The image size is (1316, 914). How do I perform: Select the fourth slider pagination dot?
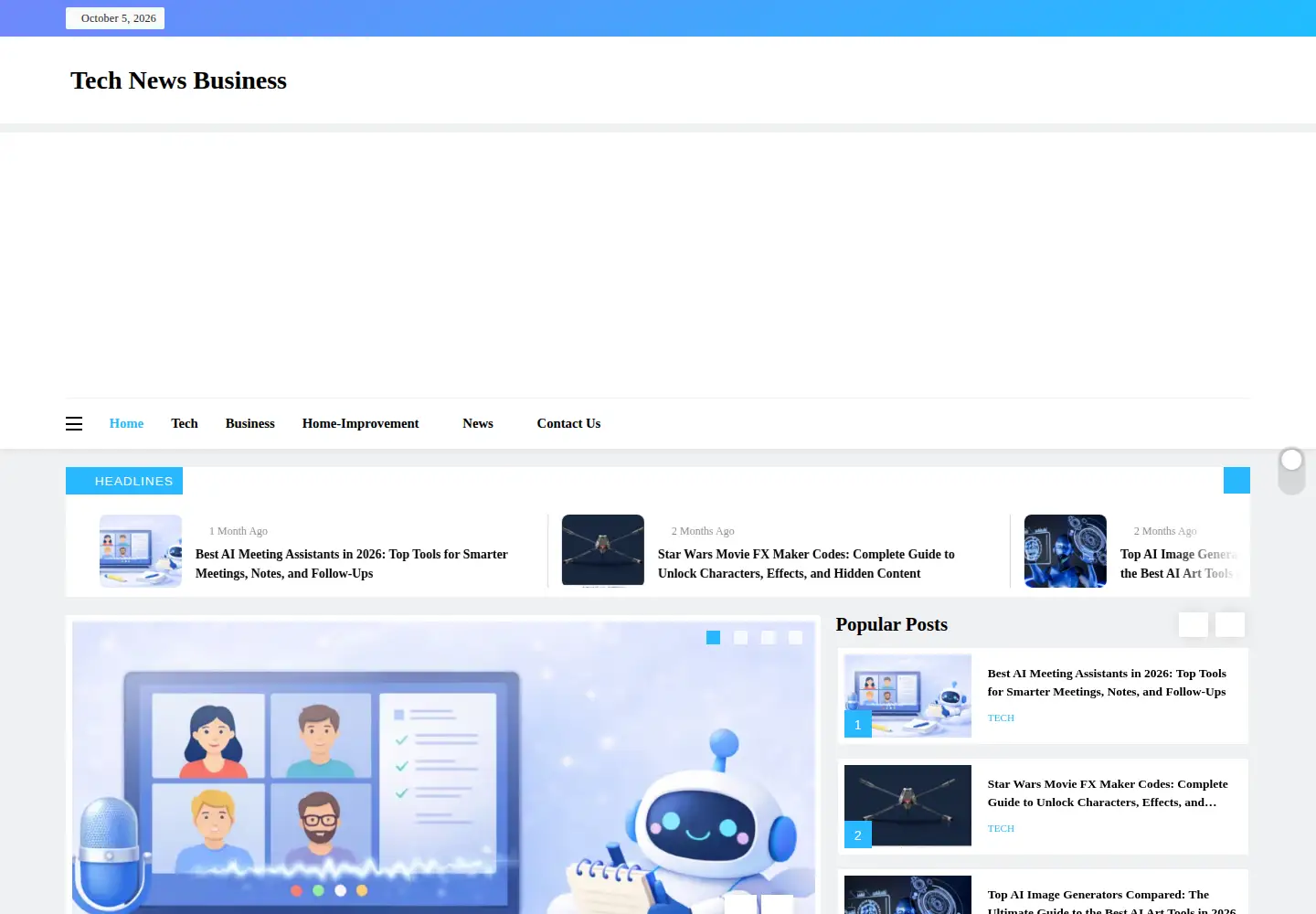click(x=796, y=637)
